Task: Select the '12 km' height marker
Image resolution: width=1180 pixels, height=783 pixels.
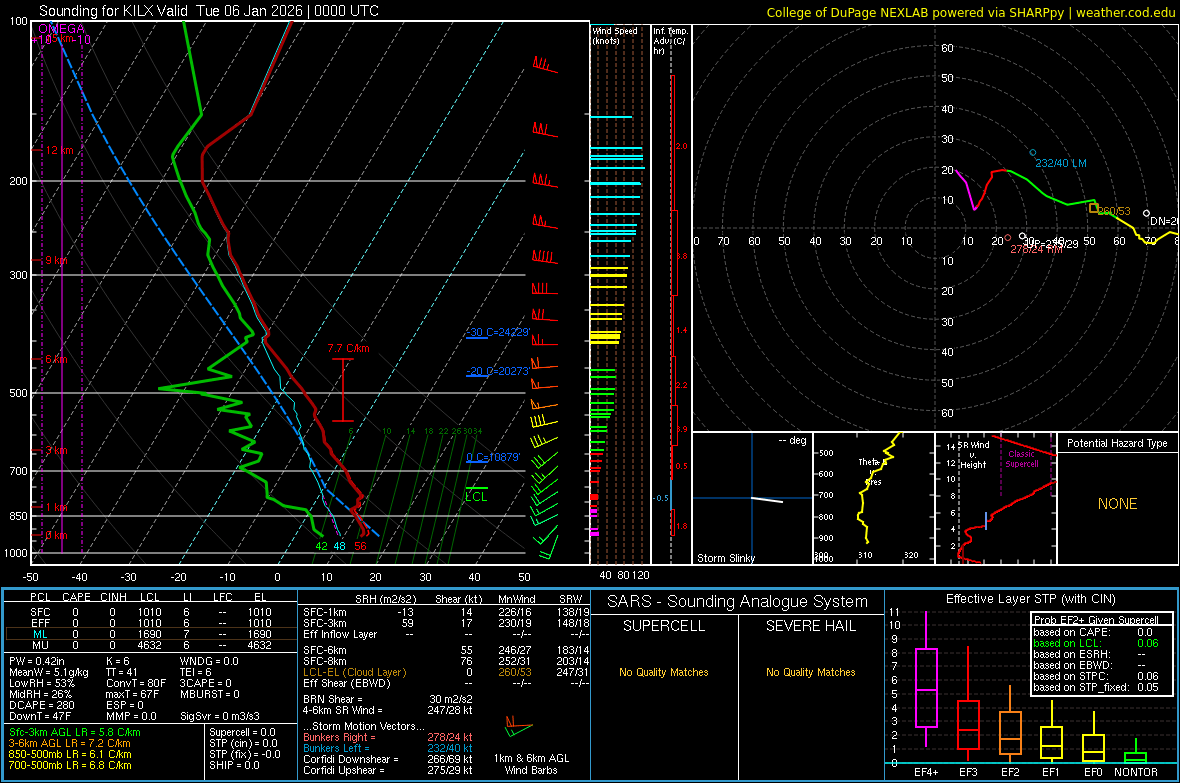Action: (59, 151)
